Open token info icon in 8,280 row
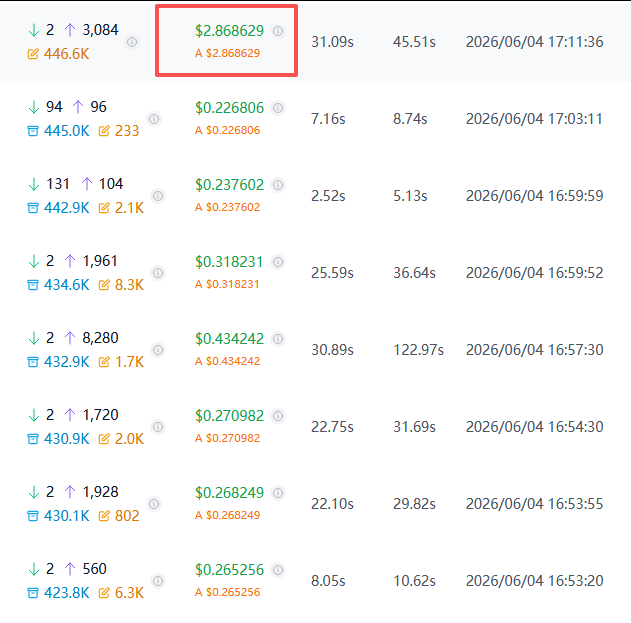This screenshot has width=631, height=623. pos(158,350)
